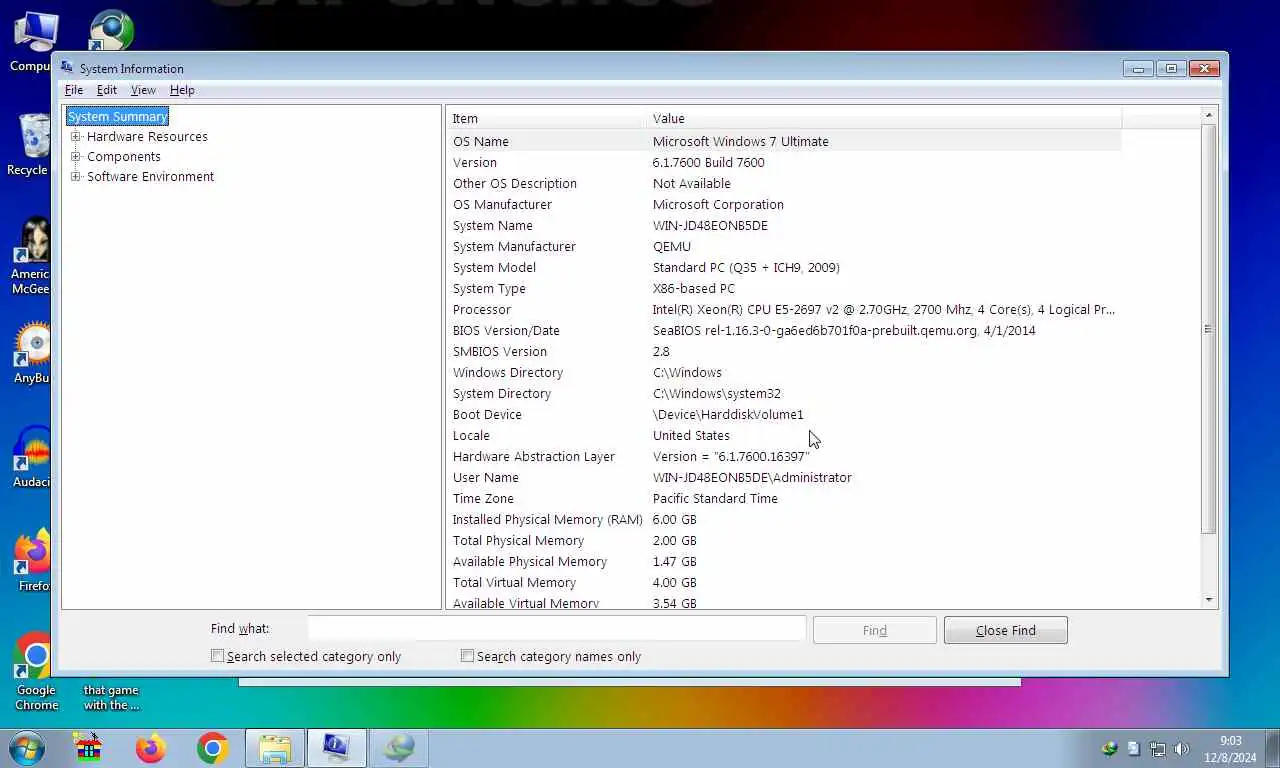The height and width of the screenshot is (768, 1280).
Task: Select the BIOS Version/Date row
Action: click(x=783, y=330)
